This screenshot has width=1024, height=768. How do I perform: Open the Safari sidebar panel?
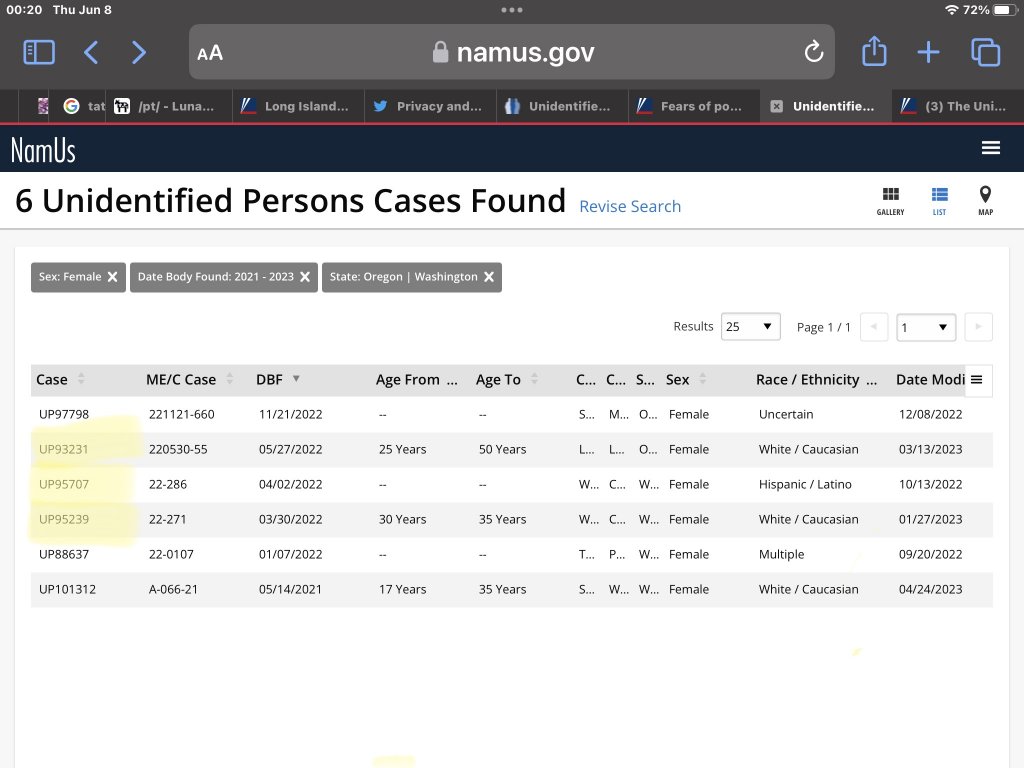click(x=39, y=52)
